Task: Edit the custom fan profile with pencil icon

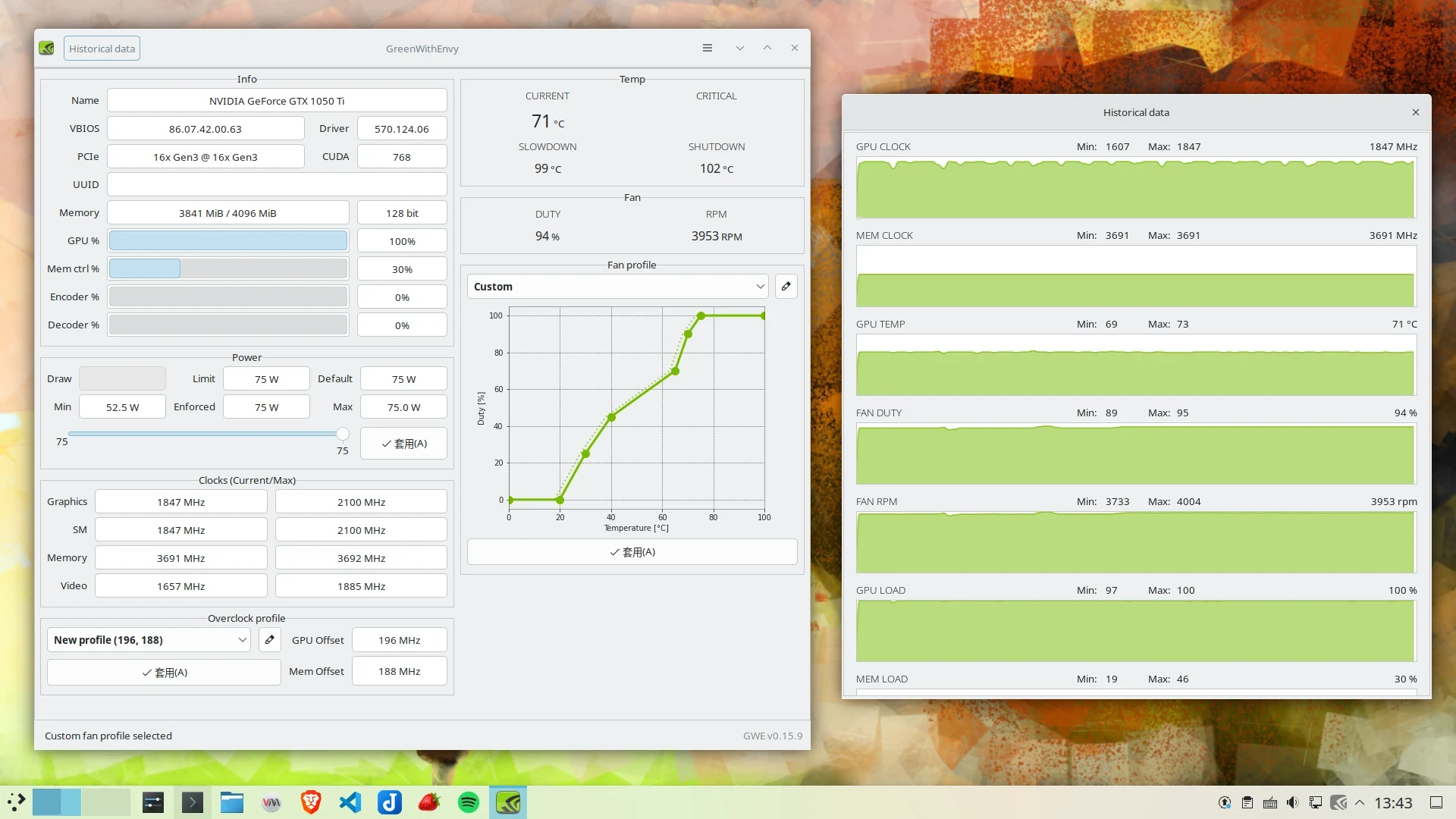Action: [x=786, y=287]
